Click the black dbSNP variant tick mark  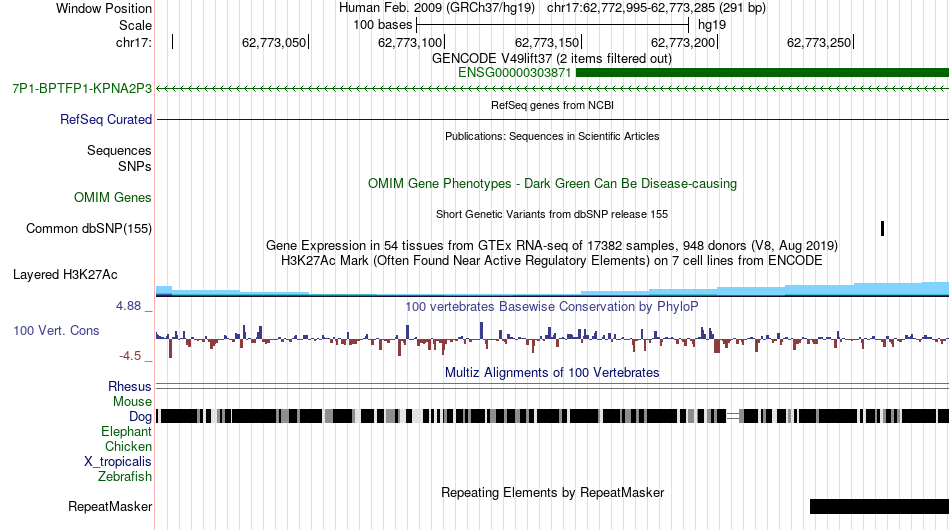tap(882, 228)
